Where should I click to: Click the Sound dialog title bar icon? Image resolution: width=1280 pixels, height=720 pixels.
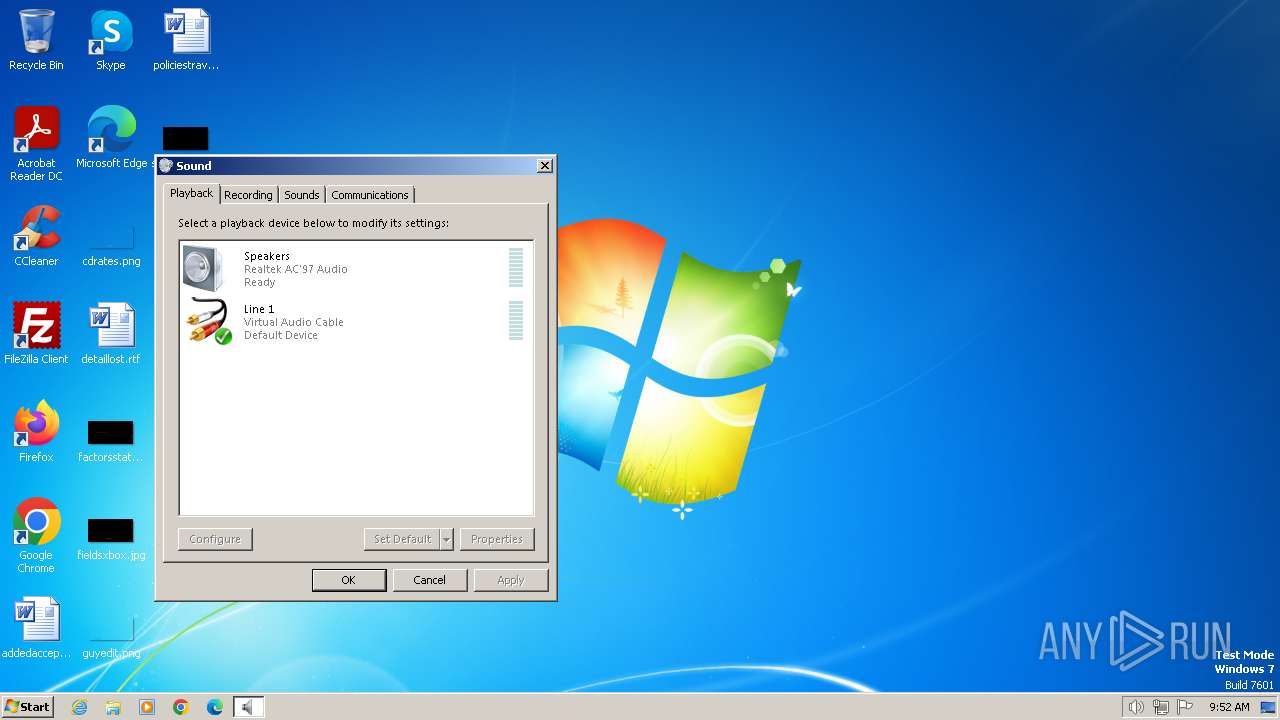coord(166,166)
